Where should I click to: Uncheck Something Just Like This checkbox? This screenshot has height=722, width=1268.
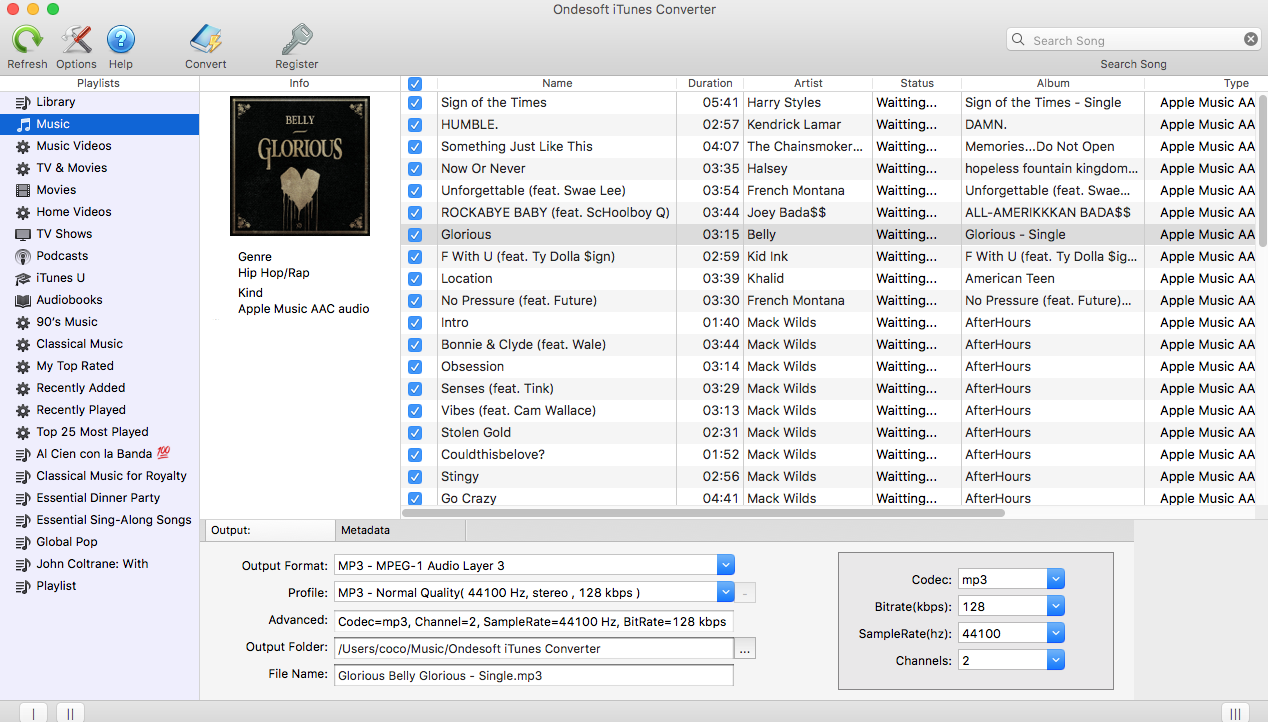(415, 146)
